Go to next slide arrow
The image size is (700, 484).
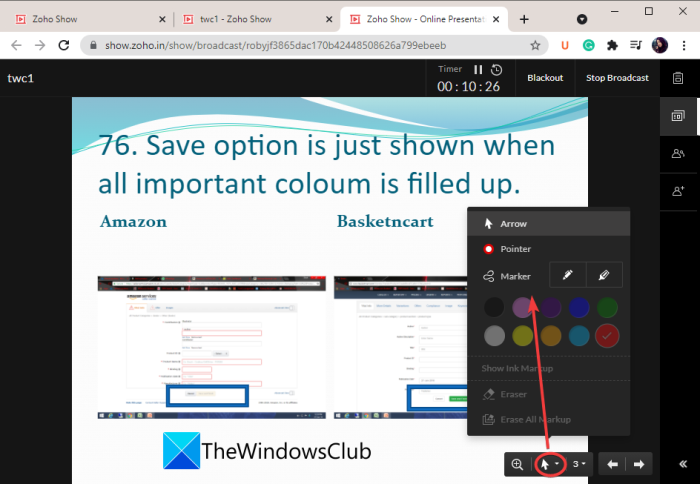pyautogui.click(x=639, y=464)
